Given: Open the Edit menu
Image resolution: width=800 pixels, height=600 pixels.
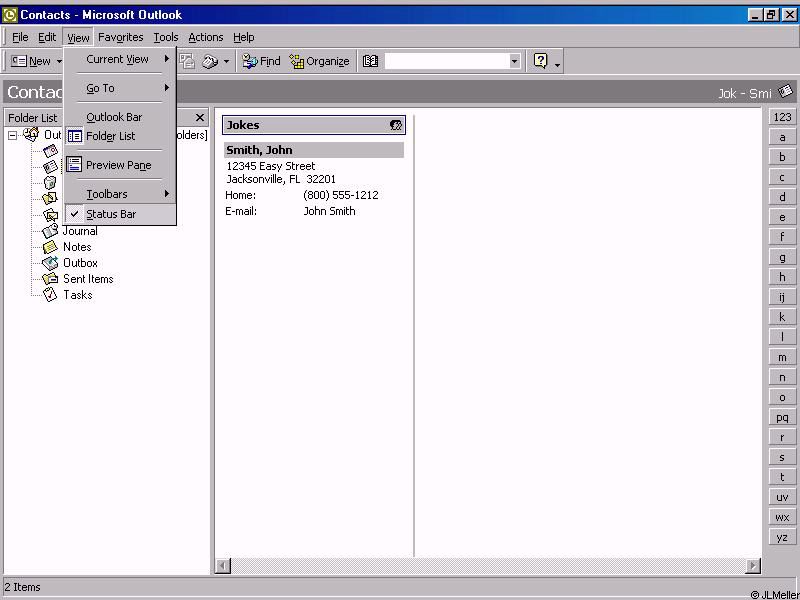Looking at the screenshot, I should pyautogui.click(x=47, y=37).
